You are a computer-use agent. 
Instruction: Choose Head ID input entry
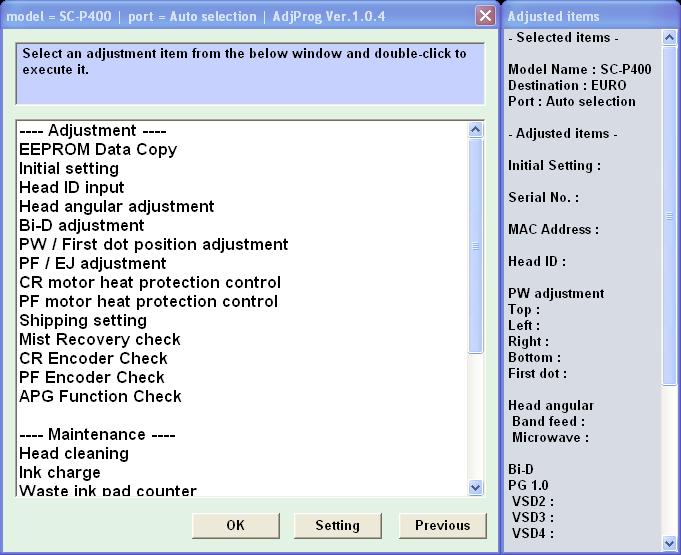[x=72, y=188]
